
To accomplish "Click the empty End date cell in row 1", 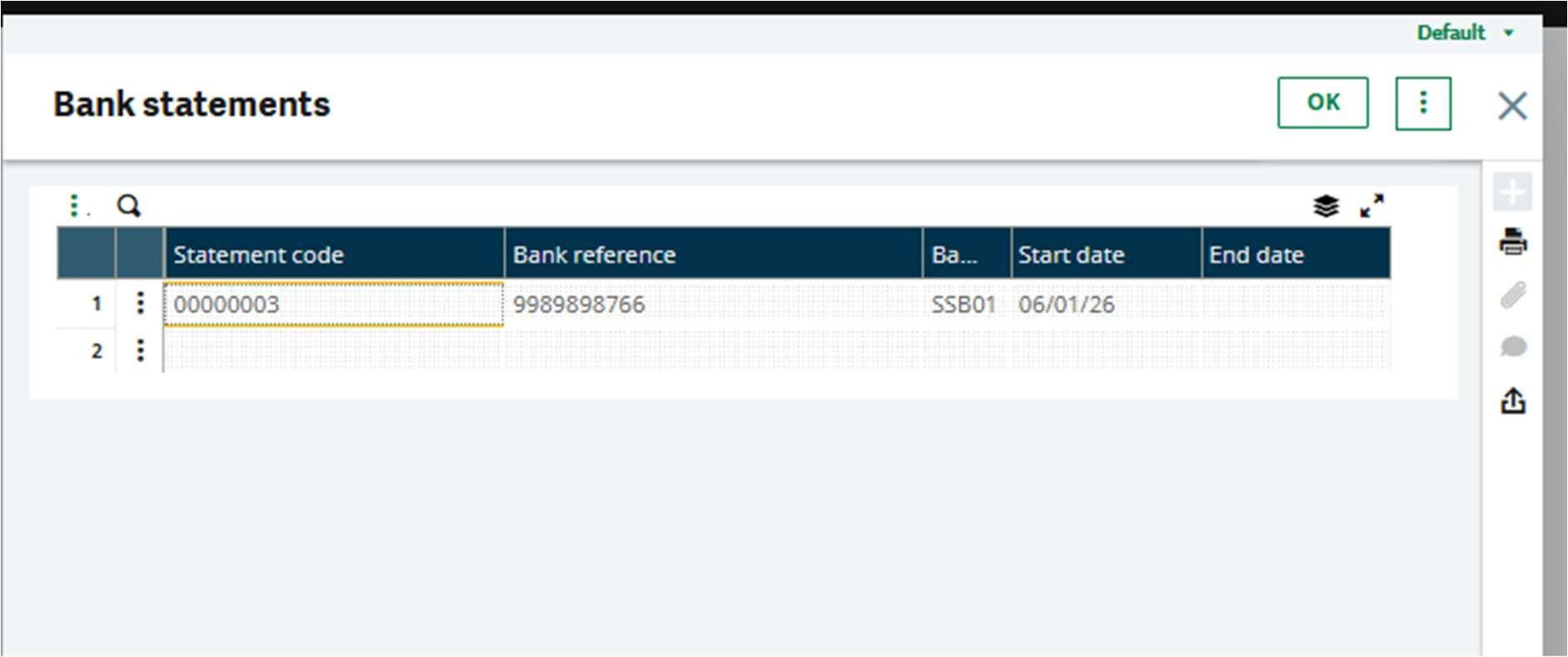I will point(1295,305).
